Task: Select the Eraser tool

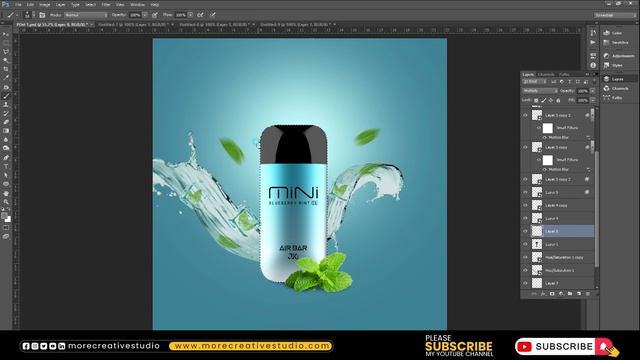Action: [6, 122]
